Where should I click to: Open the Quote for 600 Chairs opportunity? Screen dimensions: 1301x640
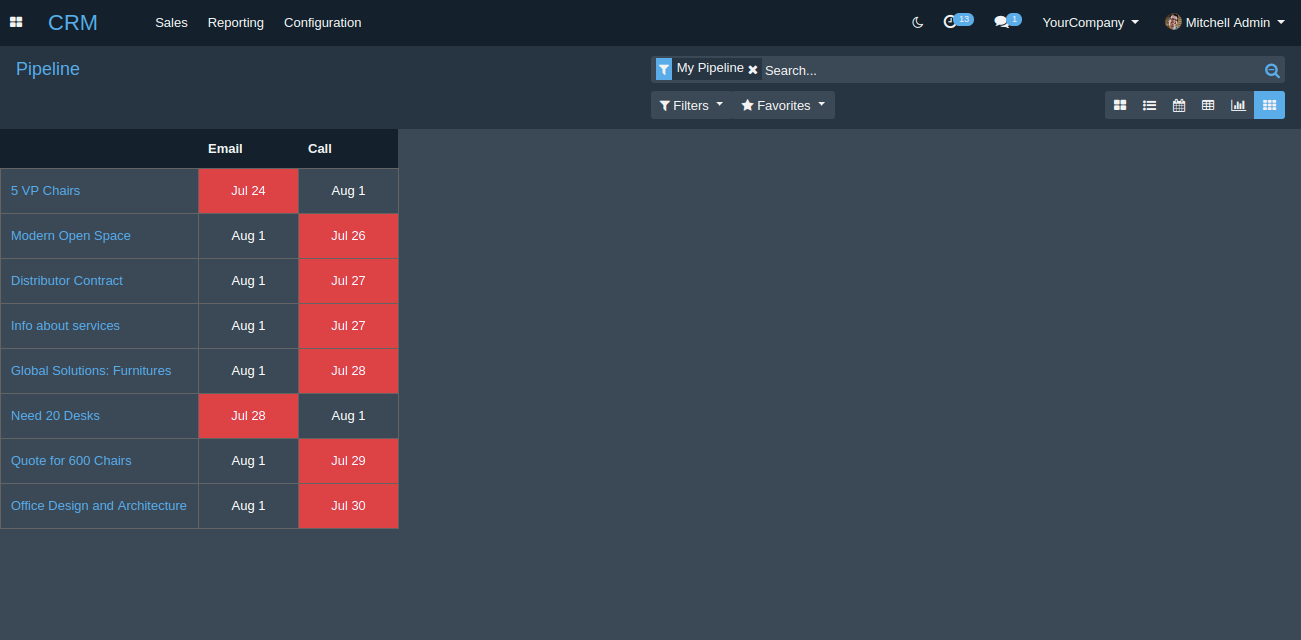point(71,460)
